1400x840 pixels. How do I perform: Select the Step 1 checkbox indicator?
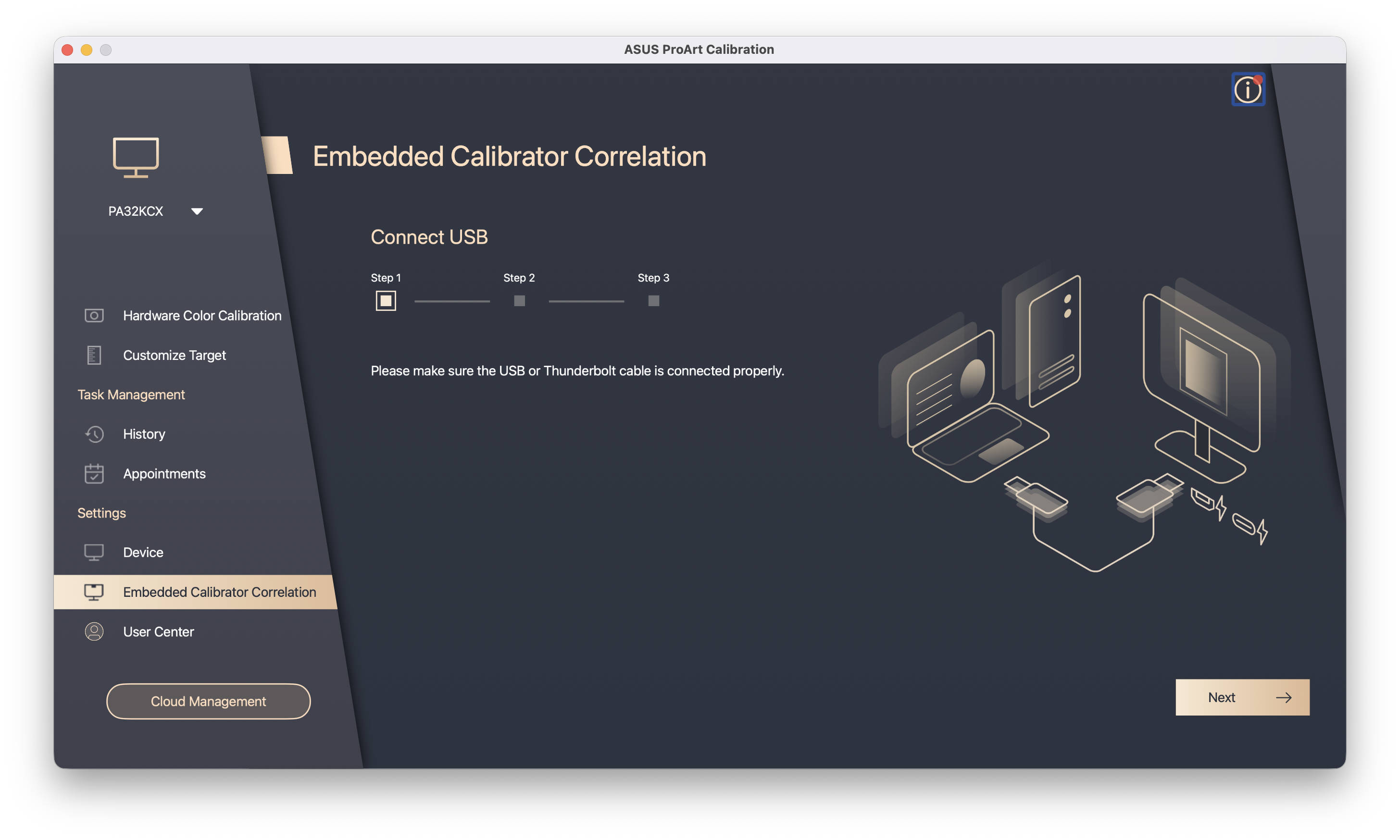tap(386, 300)
